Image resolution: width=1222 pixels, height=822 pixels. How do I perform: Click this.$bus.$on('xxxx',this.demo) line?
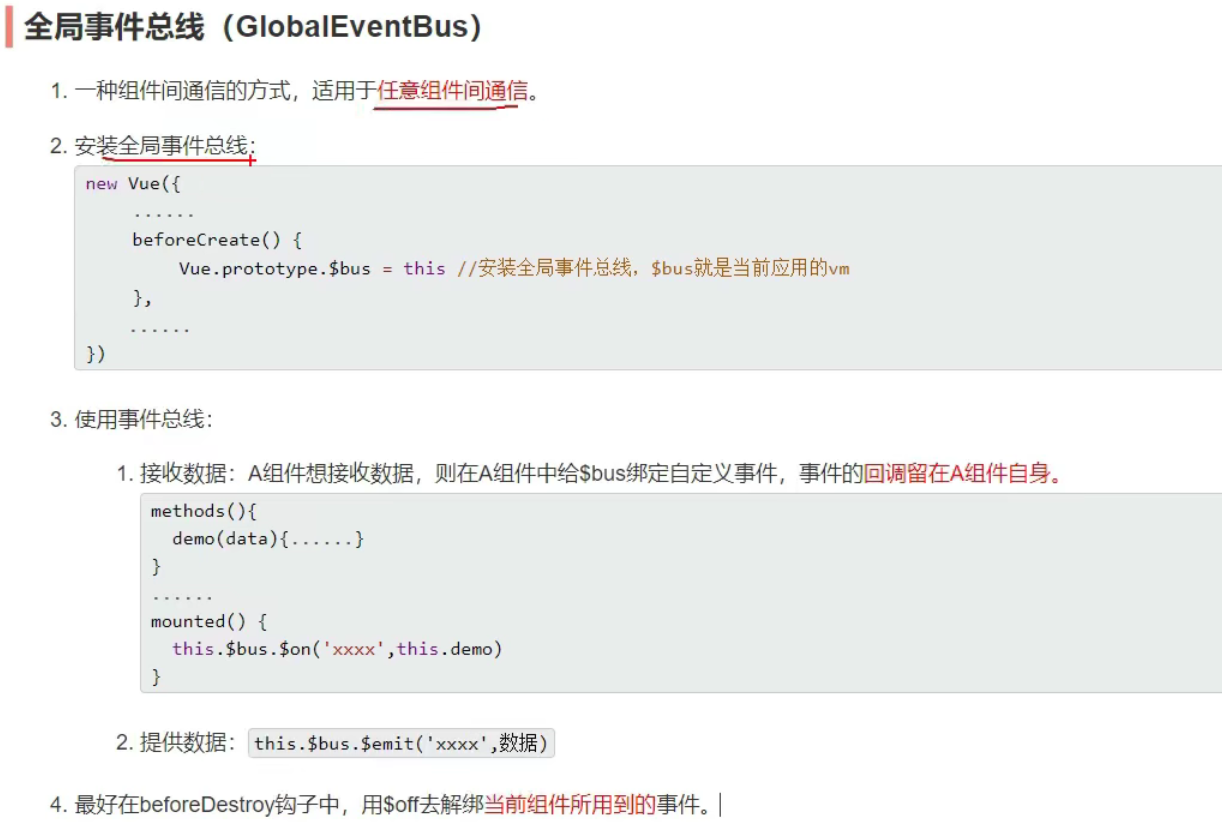click(336, 649)
